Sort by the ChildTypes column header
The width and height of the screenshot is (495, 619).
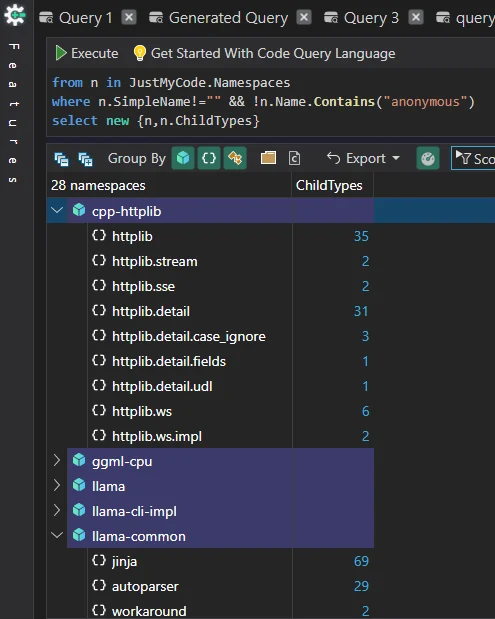[332, 185]
